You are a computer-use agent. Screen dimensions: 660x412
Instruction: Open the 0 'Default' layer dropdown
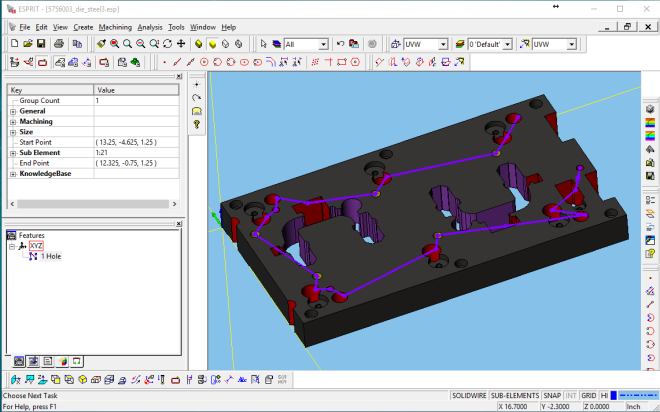tap(508, 44)
